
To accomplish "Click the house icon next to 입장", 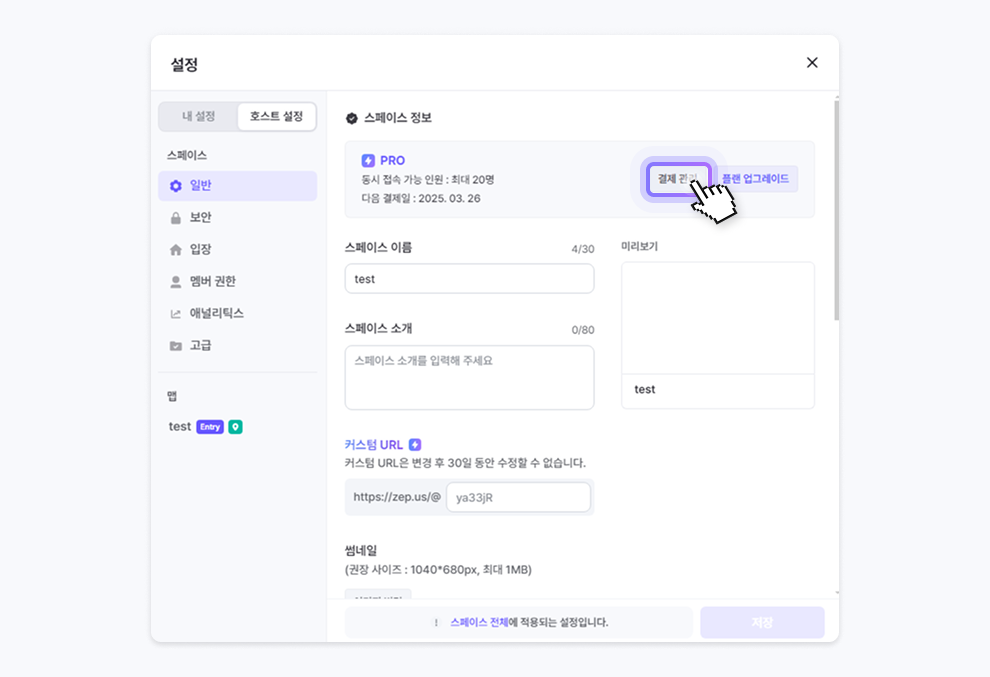I will pyautogui.click(x=176, y=250).
